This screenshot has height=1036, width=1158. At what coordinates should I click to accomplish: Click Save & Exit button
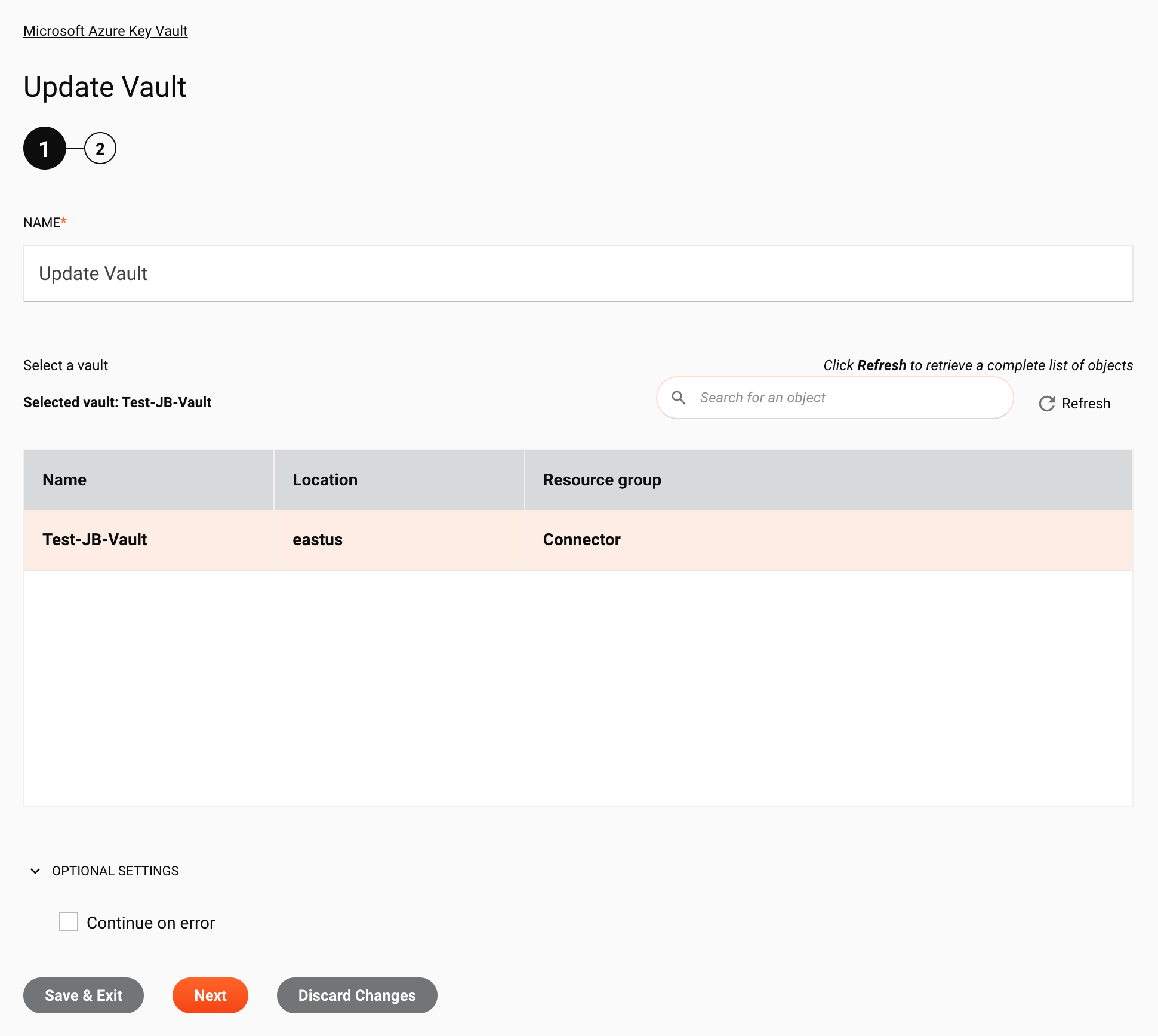[x=83, y=995]
